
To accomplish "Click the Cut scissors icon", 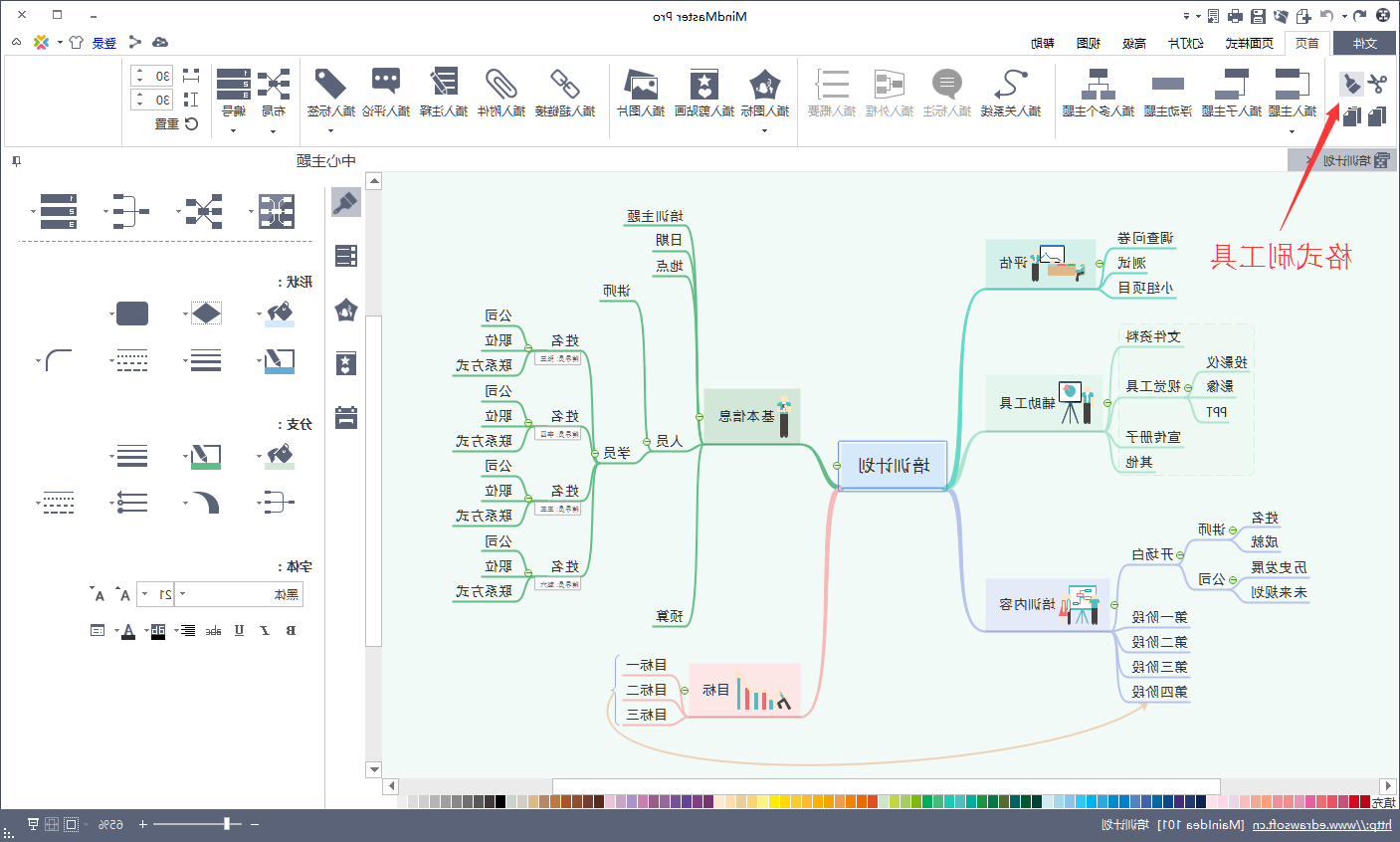I will [1377, 84].
